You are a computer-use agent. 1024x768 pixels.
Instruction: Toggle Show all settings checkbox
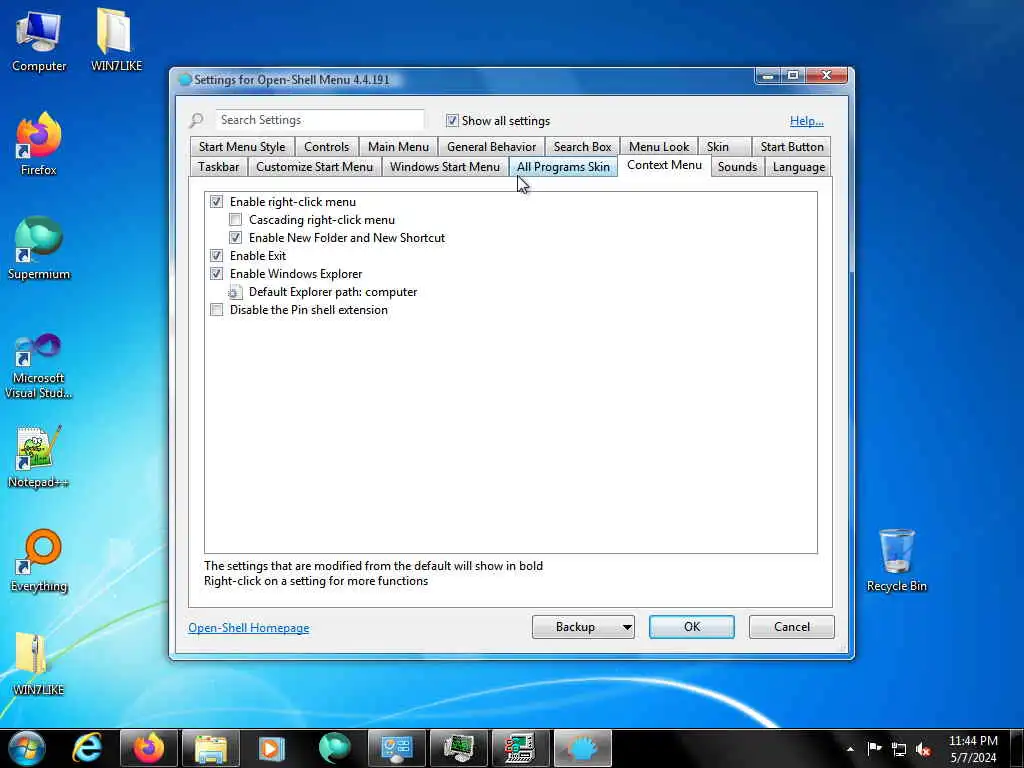[x=452, y=120]
